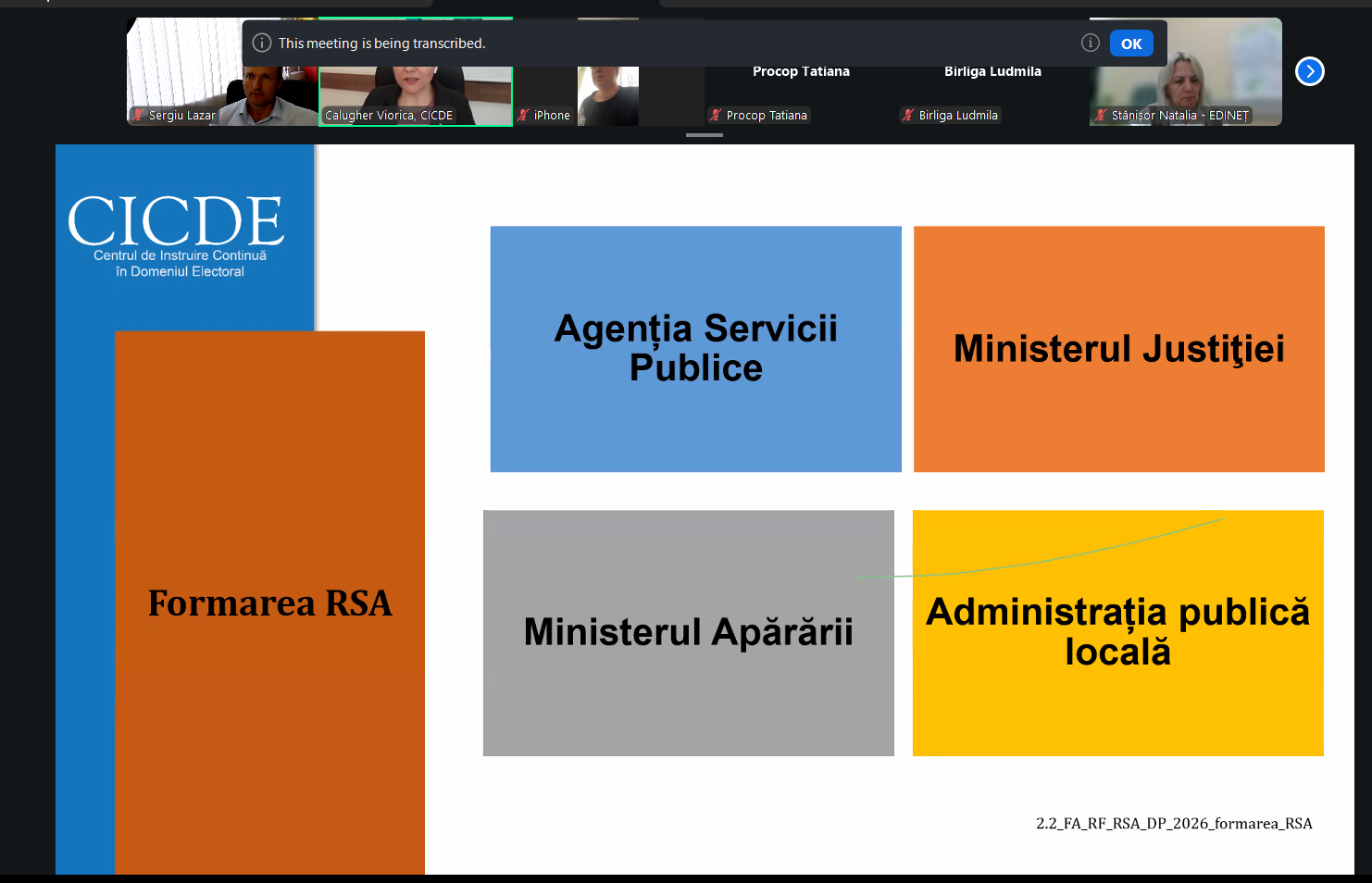Click the orange Ministerul Justiției box
1372x883 pixels.
pyautogui.click(x=1119, y=349)
